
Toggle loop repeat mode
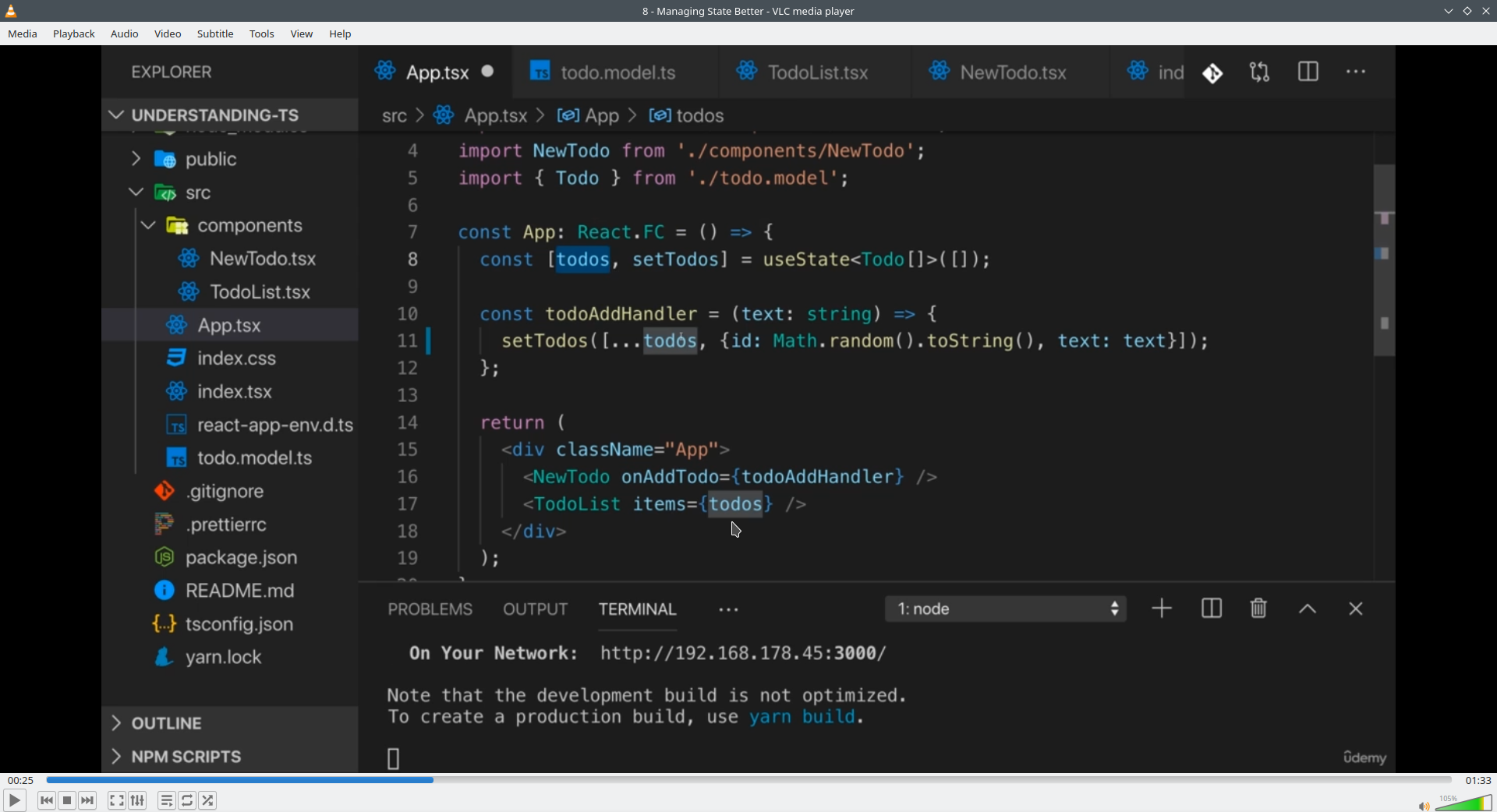187,800
